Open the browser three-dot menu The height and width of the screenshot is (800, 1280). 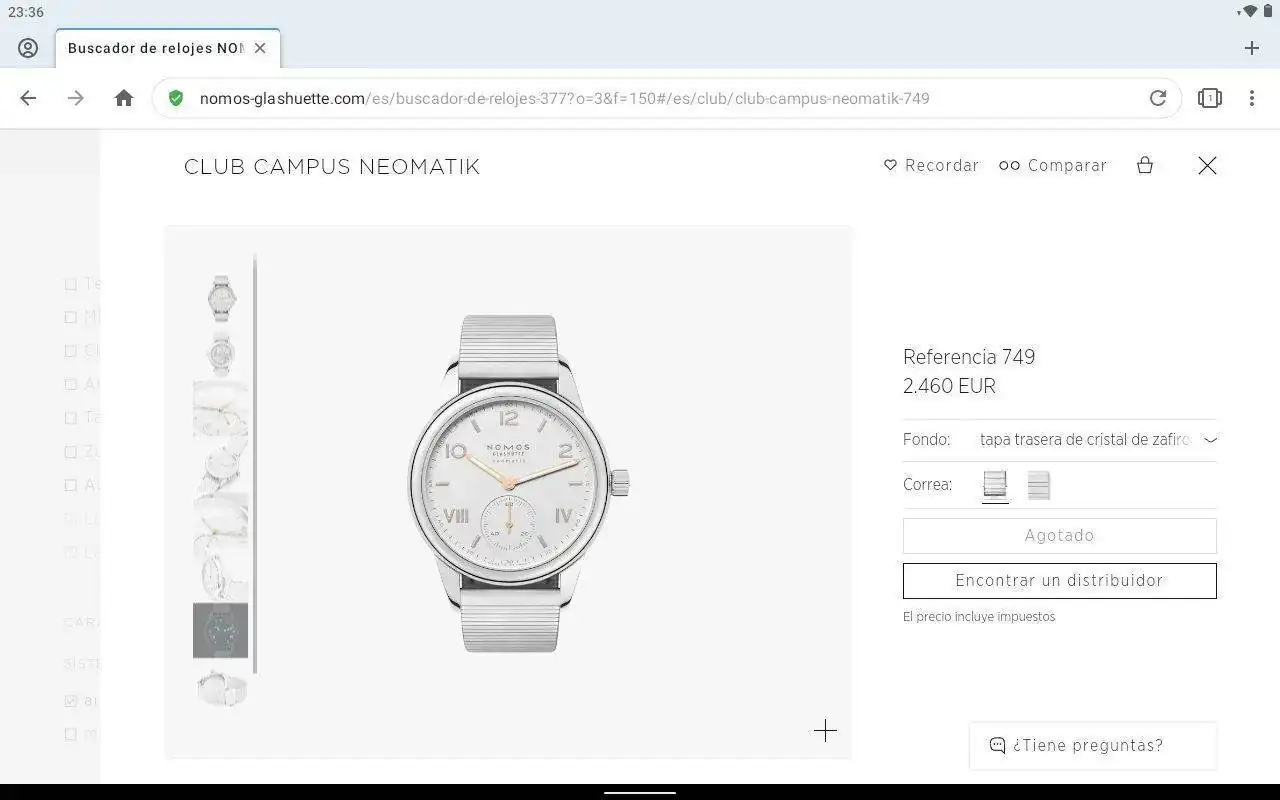pos(1251,98)
